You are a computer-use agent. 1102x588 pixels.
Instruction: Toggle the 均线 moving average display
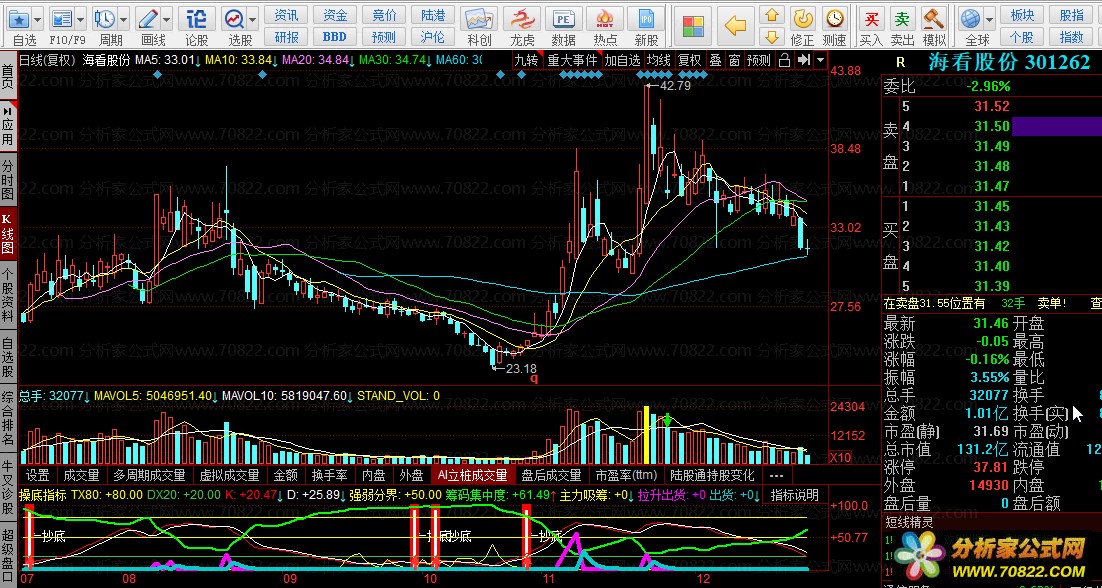coord(659,60)
